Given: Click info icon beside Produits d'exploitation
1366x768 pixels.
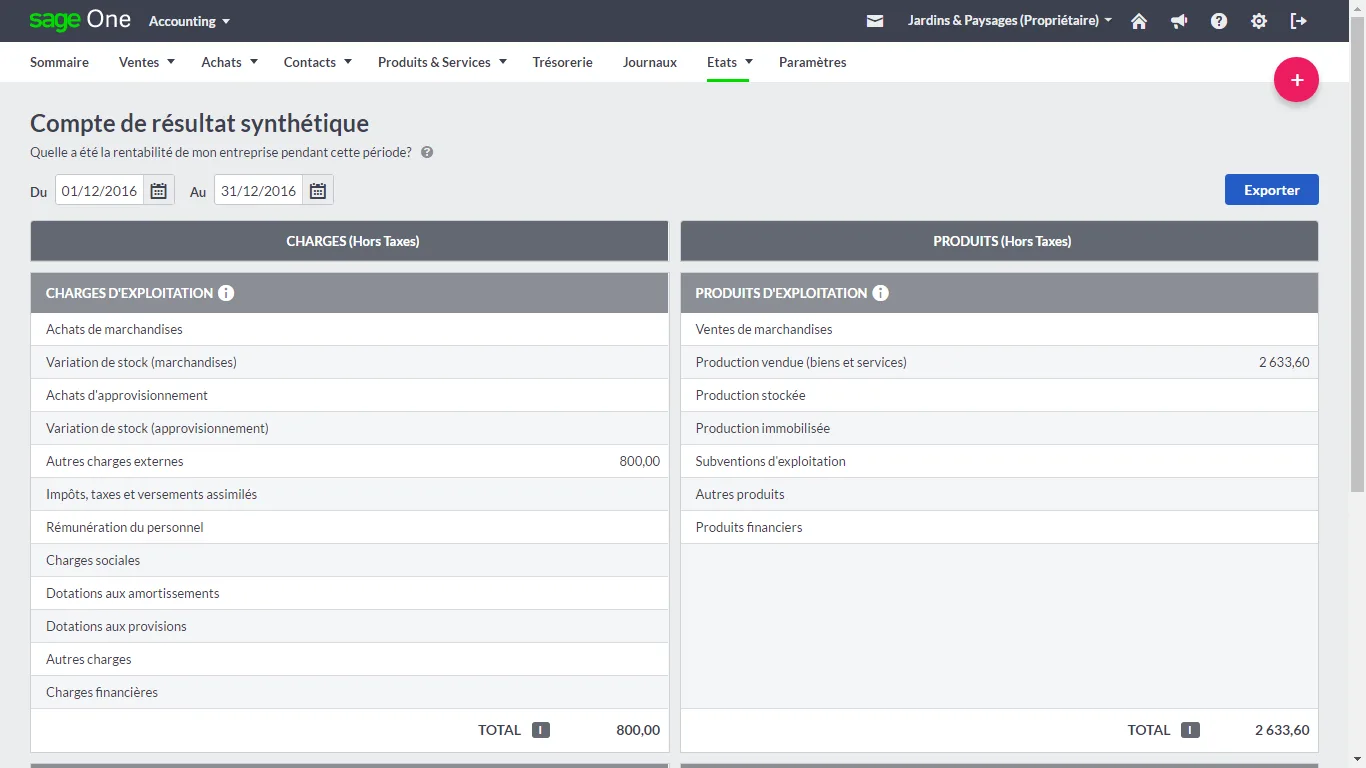Looking at the screenshot, I should click(x=880, y=293).
